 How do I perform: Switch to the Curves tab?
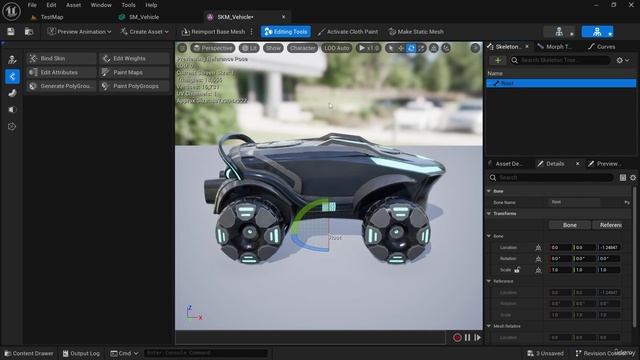pos(602,47)
